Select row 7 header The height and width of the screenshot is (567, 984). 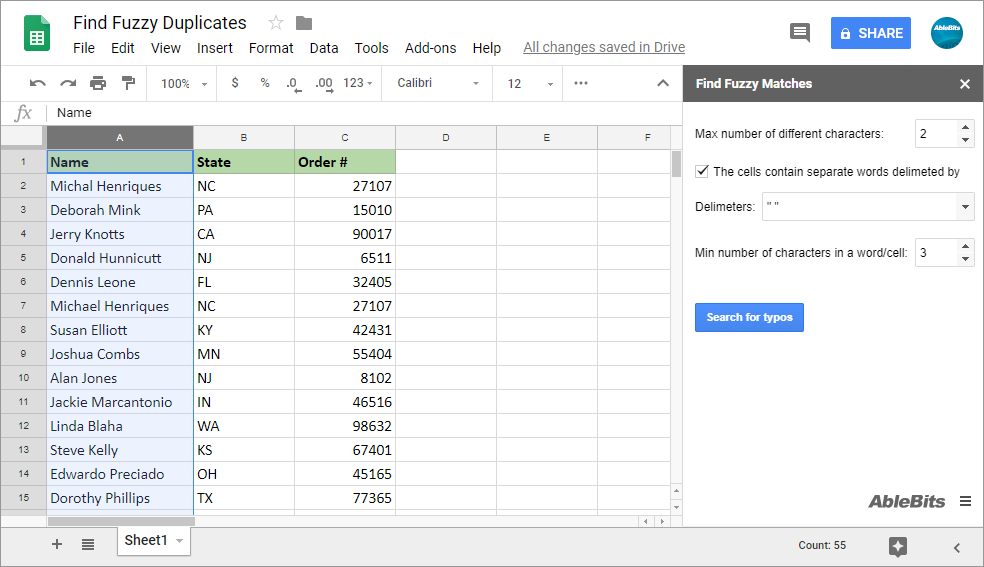(x=23, y=306)
